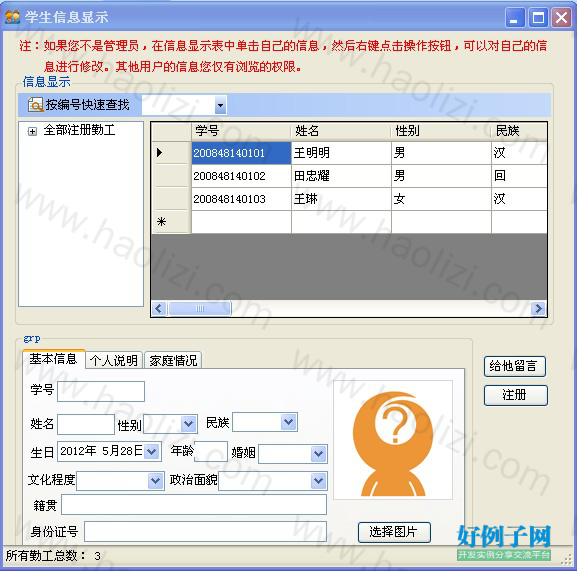
Task: Click the app icon in title bar
Action: click(x=13, y=17)
